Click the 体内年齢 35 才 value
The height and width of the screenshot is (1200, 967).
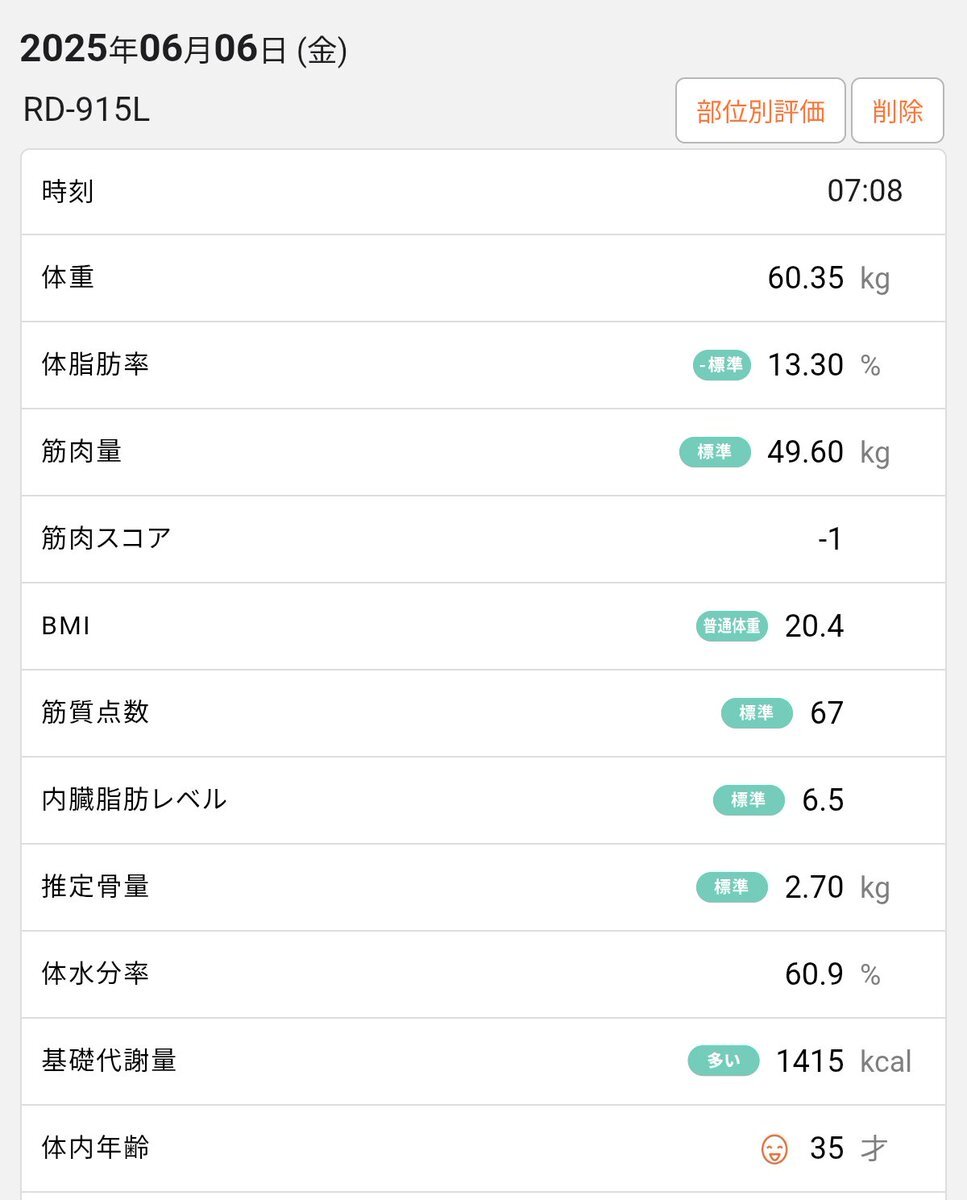click(848, 1148)
